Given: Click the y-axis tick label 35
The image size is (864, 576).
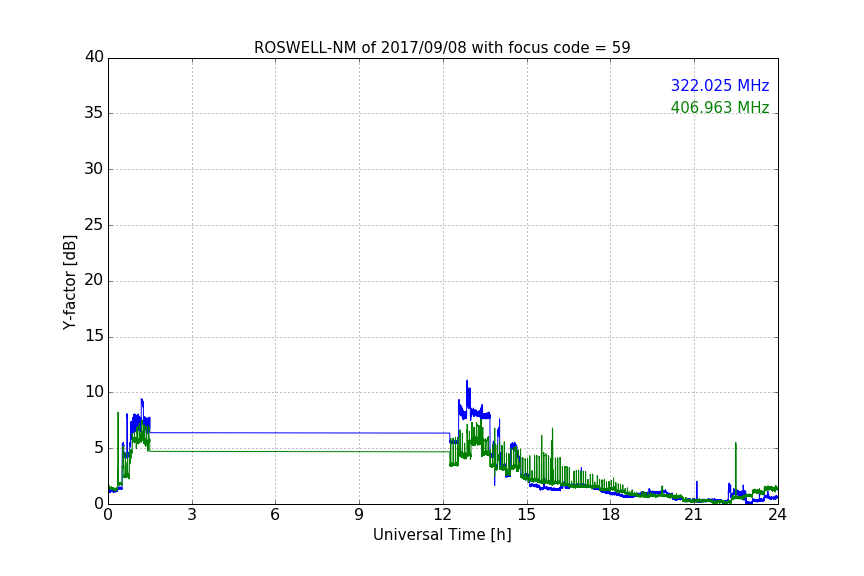Looking at the screenshot, I should pyautogui.click(x=94, y=113).
